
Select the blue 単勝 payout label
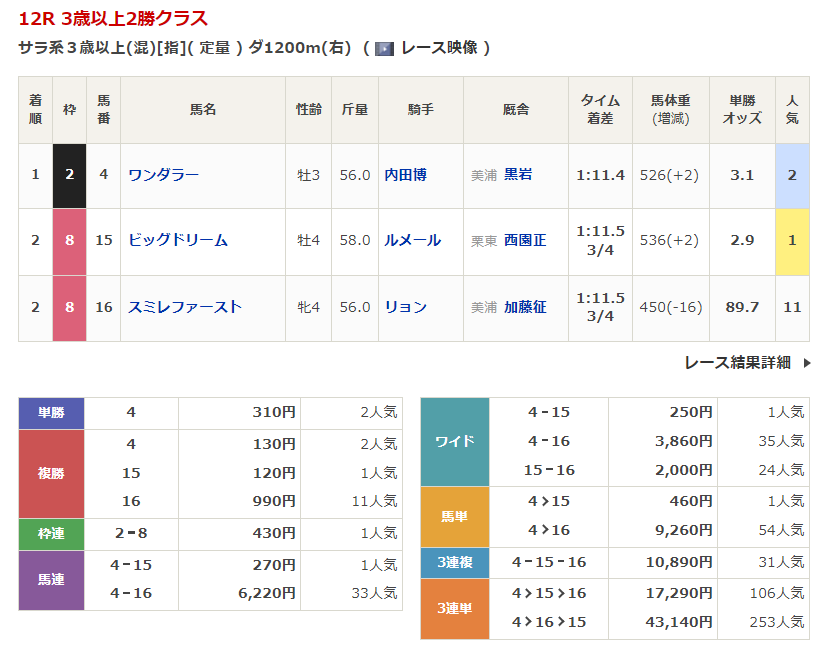(51, 413)
